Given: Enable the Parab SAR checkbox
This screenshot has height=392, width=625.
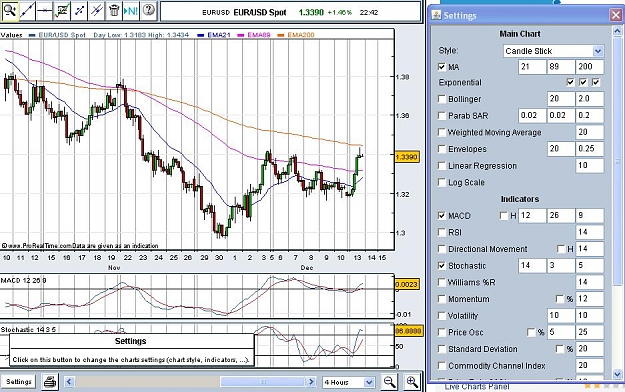Looking at the screenshot, I should point(442,116).
